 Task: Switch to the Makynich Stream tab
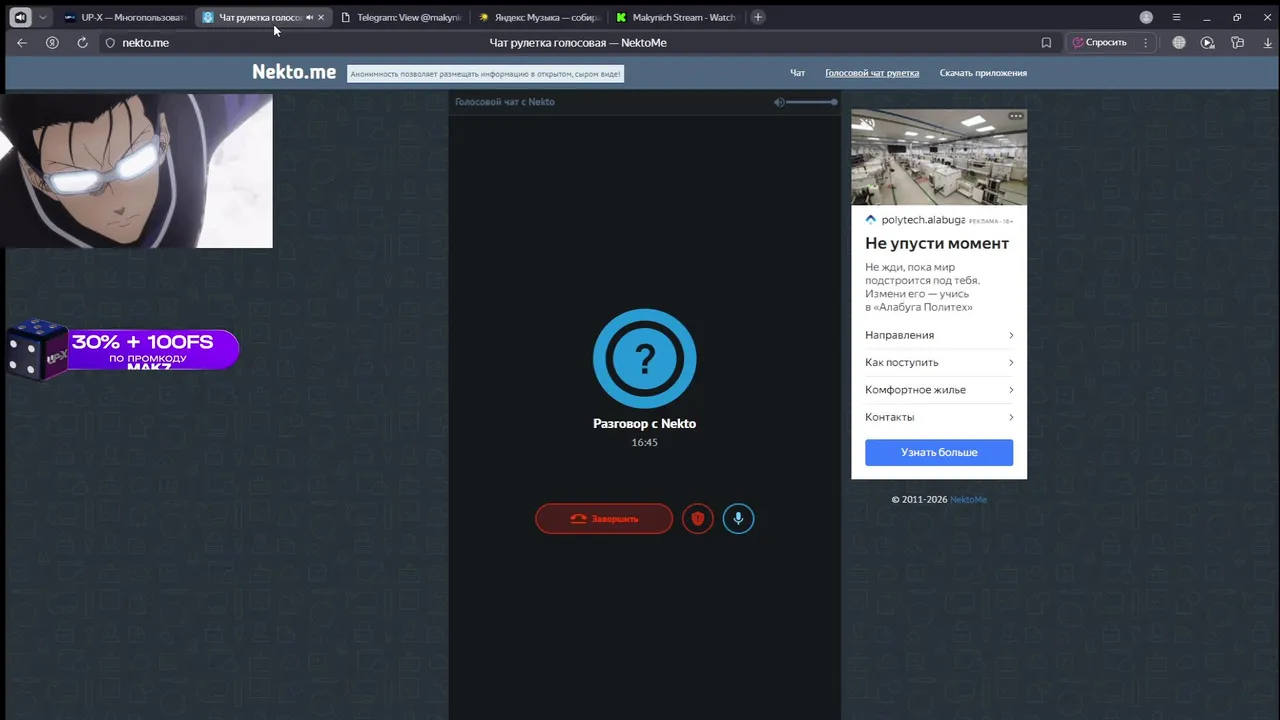676,17
